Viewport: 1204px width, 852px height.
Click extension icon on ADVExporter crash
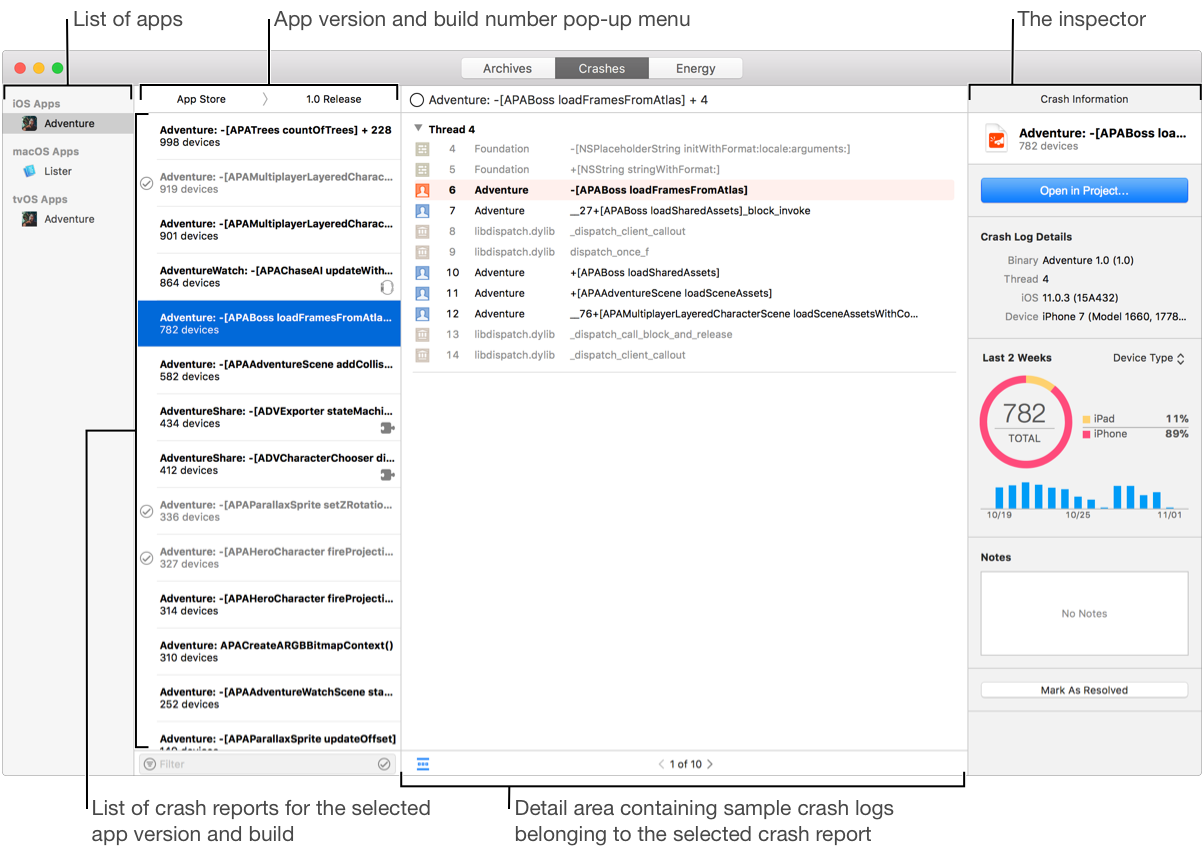click(x=388, y=428)
